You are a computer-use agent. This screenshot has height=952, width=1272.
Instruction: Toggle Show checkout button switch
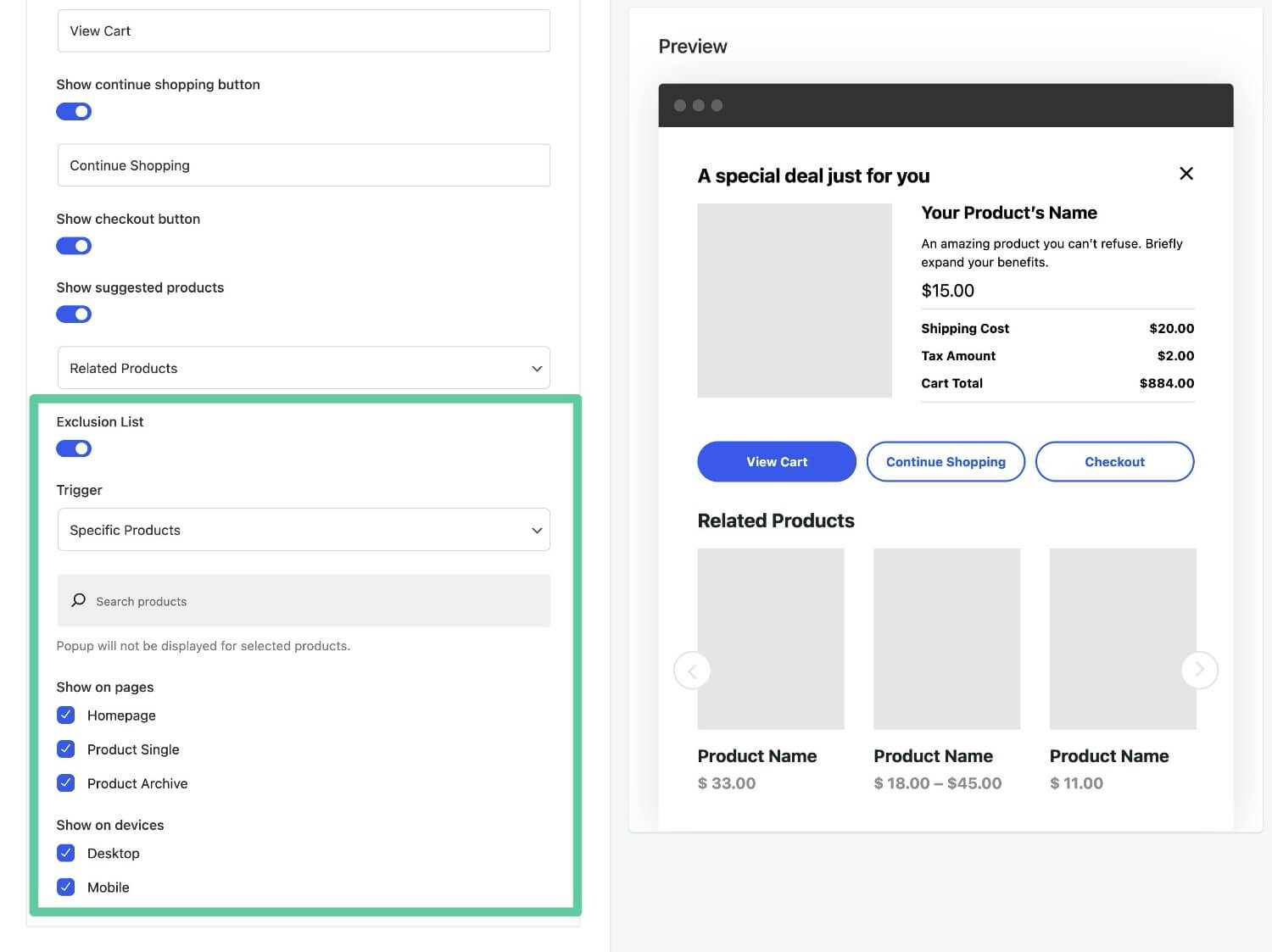tap(74, 246)
